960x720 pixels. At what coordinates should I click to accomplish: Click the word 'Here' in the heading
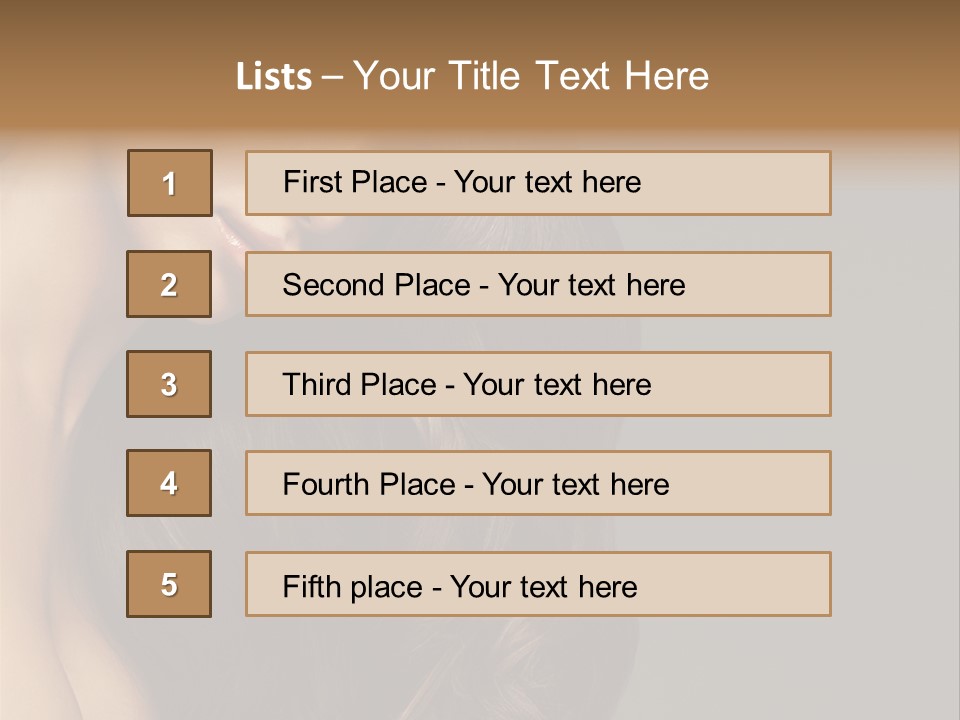pos(666,77)
